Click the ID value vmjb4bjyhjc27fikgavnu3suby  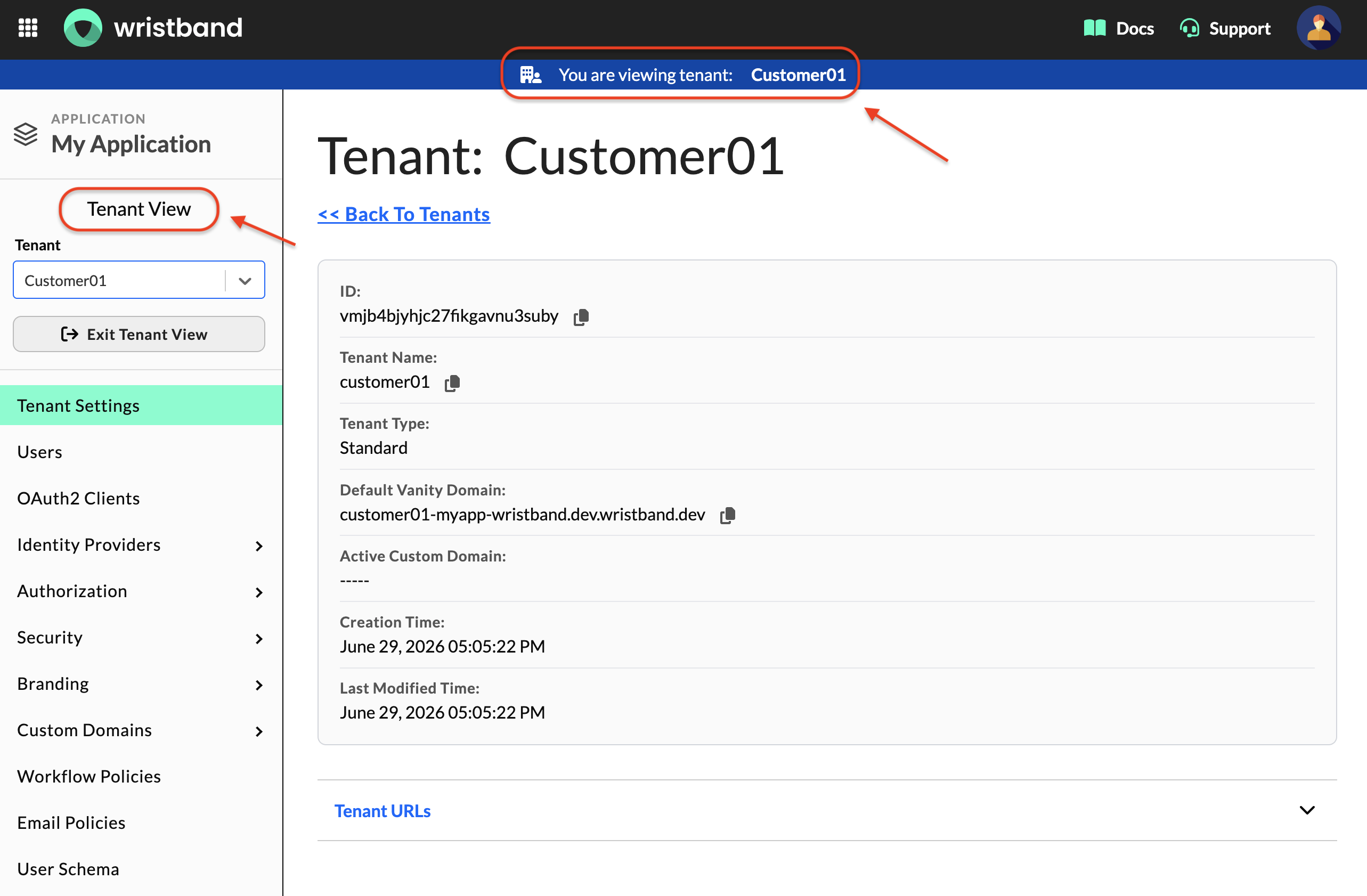pyautogui.click(x=449, y=316)
